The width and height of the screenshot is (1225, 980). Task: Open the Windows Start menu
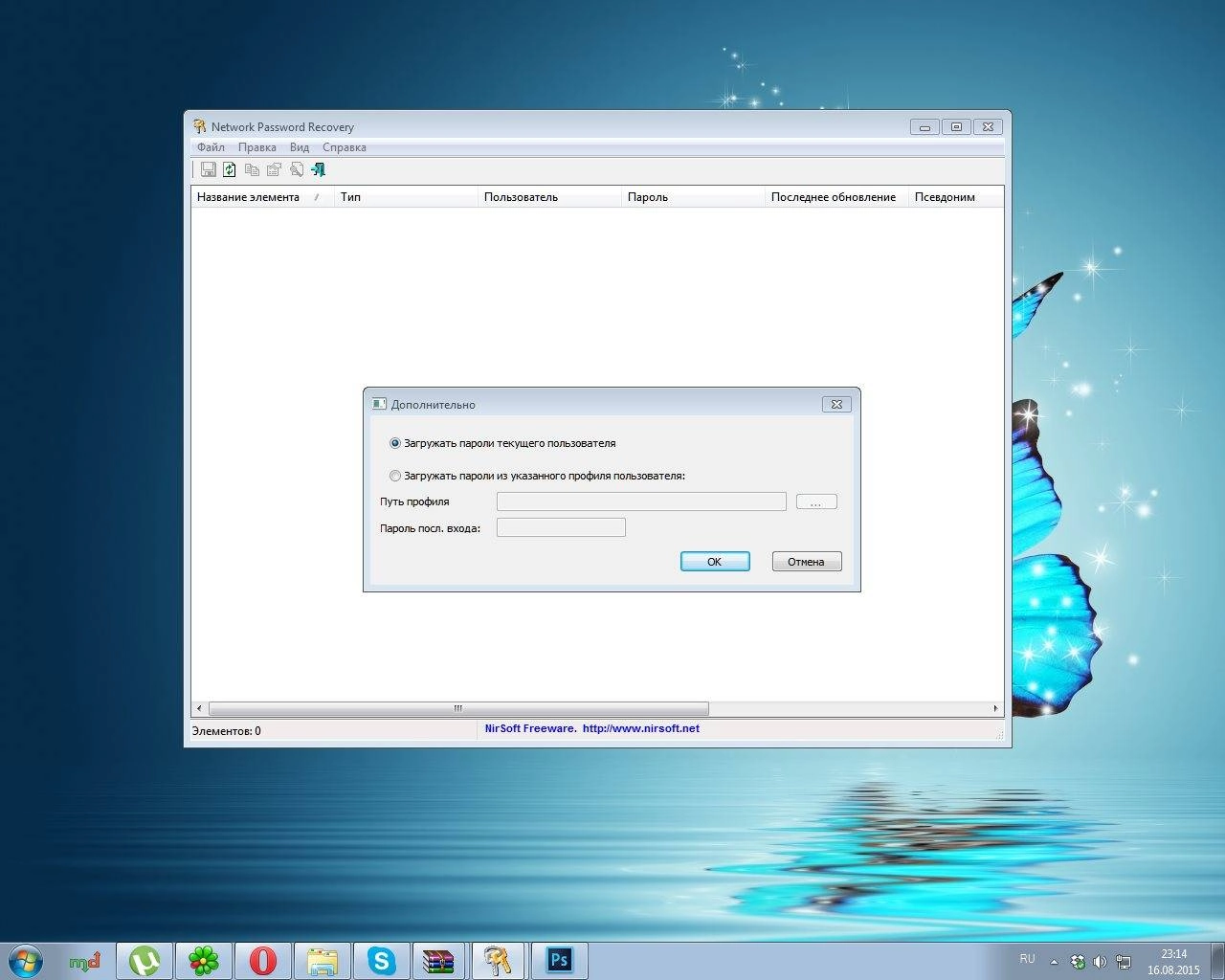point(25,960)
